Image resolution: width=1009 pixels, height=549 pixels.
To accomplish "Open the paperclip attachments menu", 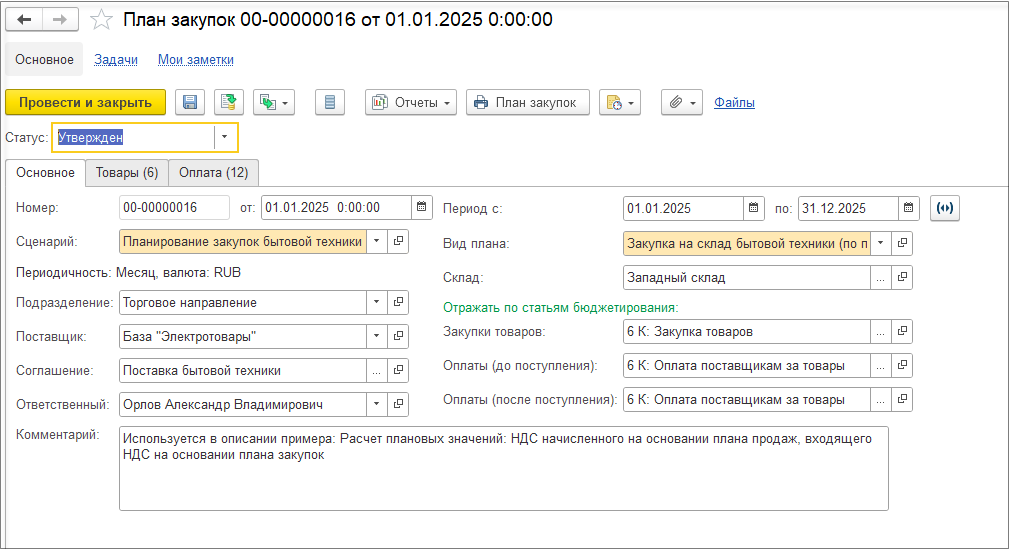I will click(x=681, y=102).
